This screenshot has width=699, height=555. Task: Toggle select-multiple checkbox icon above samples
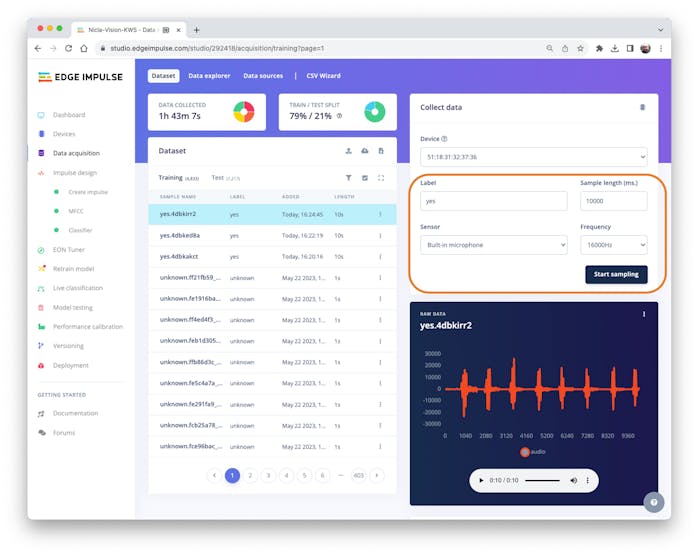click(365, 178)
